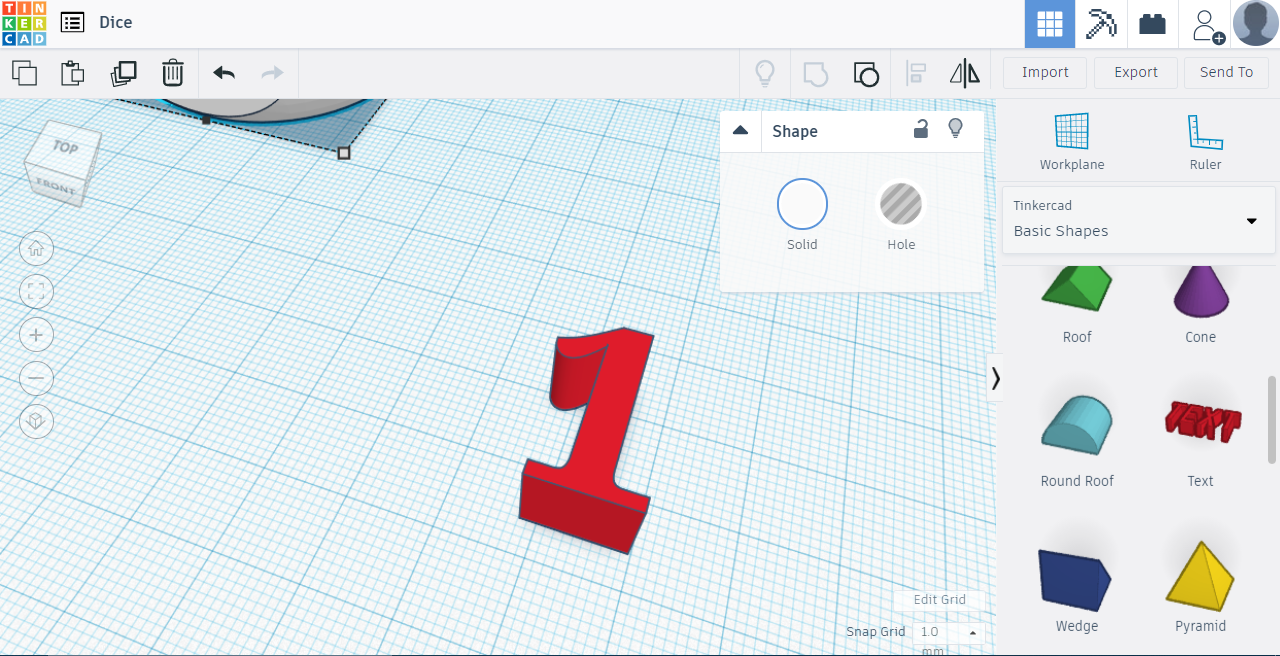Click the Copy tool icon
Screen dimensions: 1280x656
click(x=24, y=72)
